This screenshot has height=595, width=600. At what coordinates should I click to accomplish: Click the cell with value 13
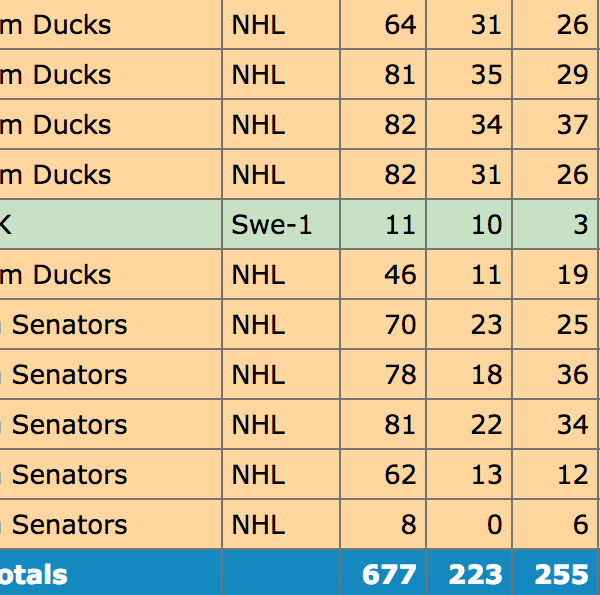pyautogui.click(x=486, y=475)
